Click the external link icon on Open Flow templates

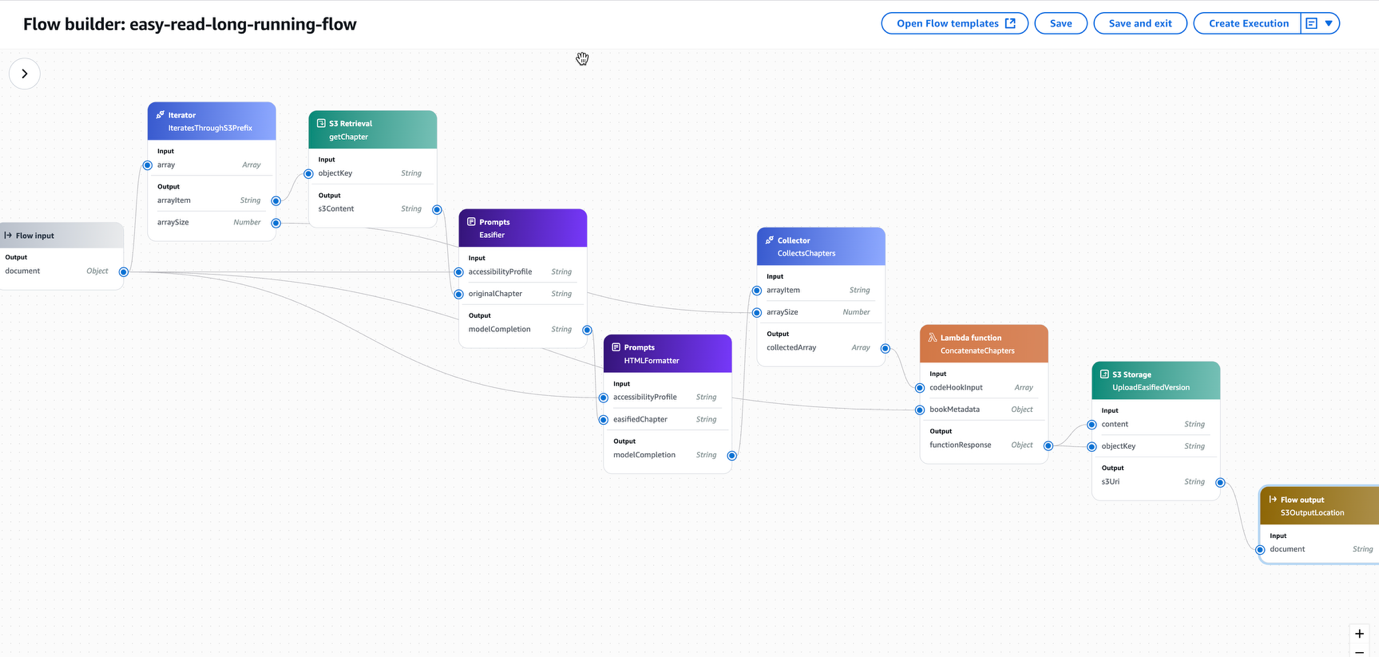1013,22
